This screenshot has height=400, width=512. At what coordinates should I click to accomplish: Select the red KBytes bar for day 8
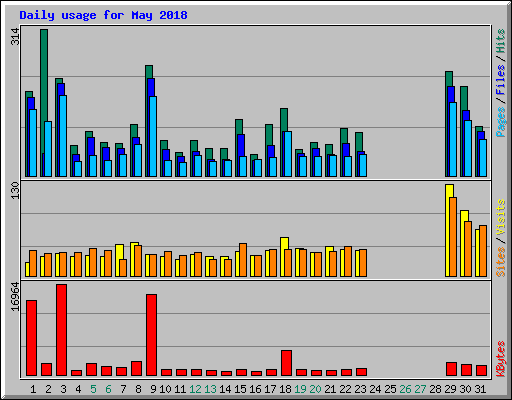(136, 369)
